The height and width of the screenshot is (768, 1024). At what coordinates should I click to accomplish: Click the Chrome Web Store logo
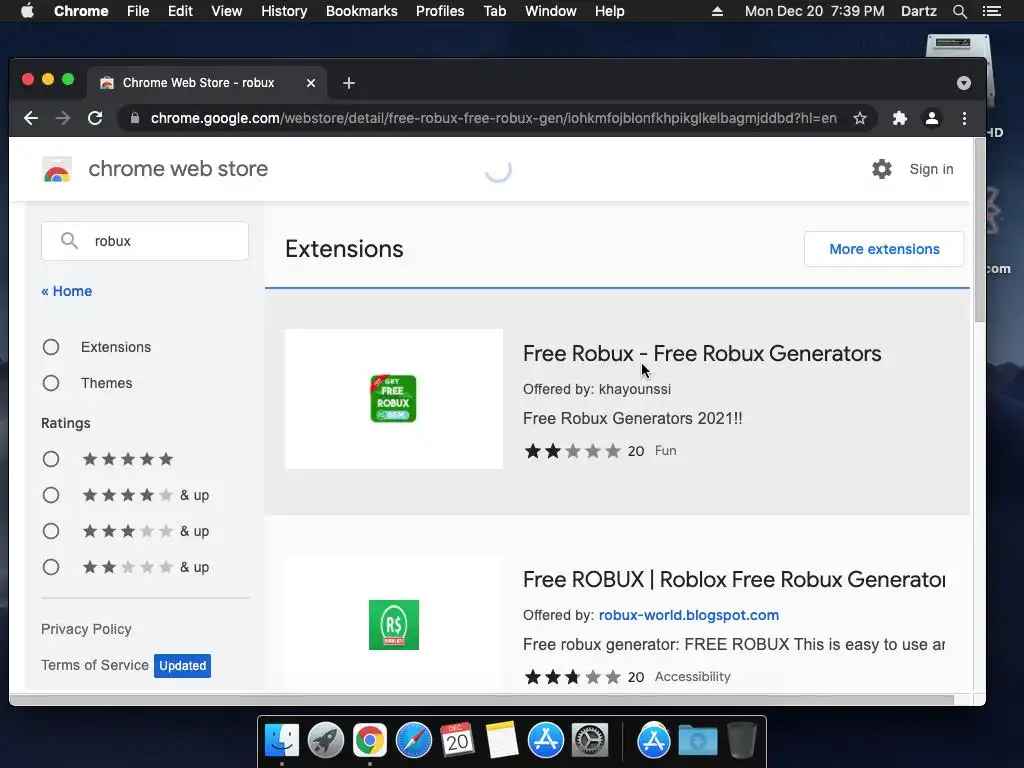click(57, 169)
